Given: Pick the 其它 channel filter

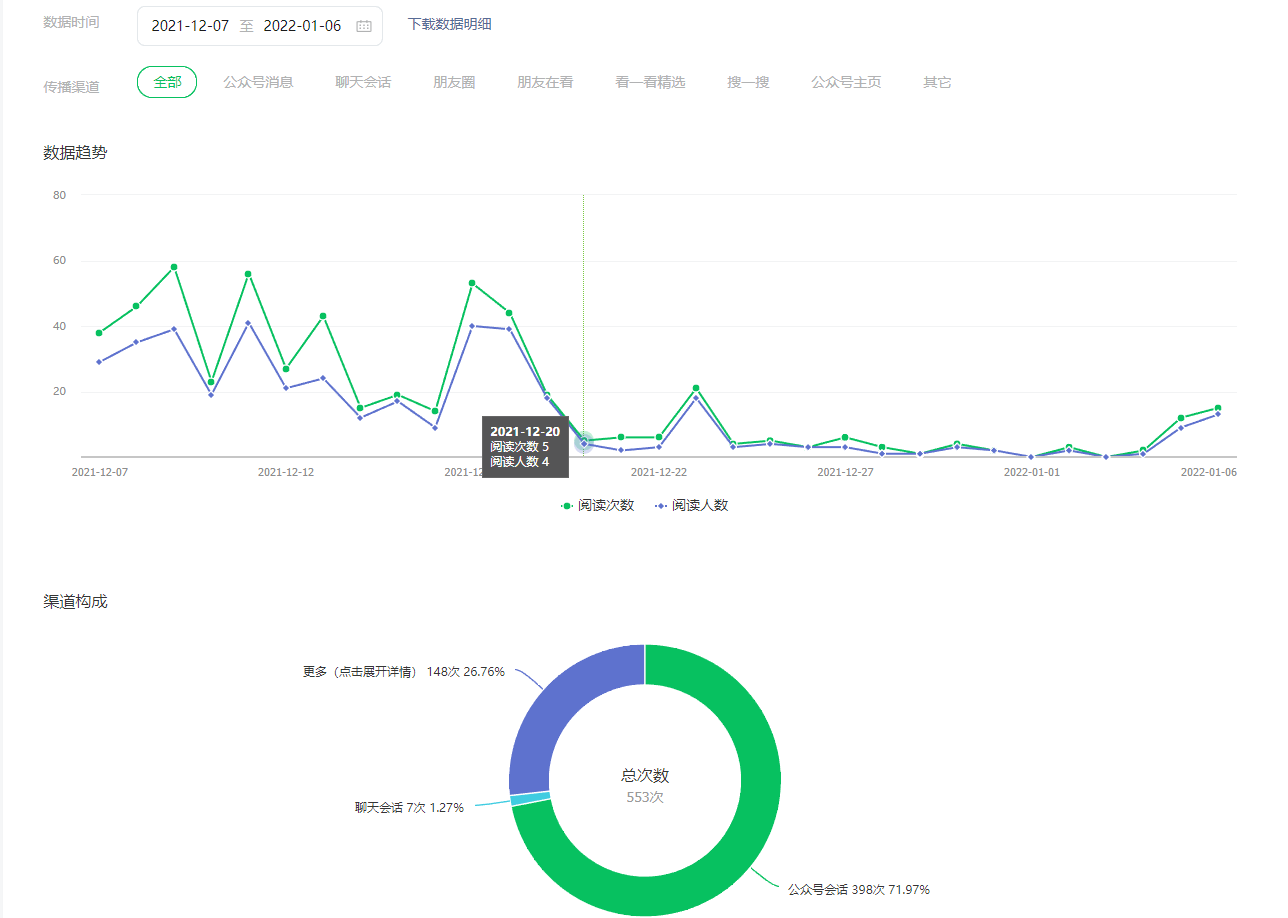Looking at the screenshot, I should pos(937,82).
